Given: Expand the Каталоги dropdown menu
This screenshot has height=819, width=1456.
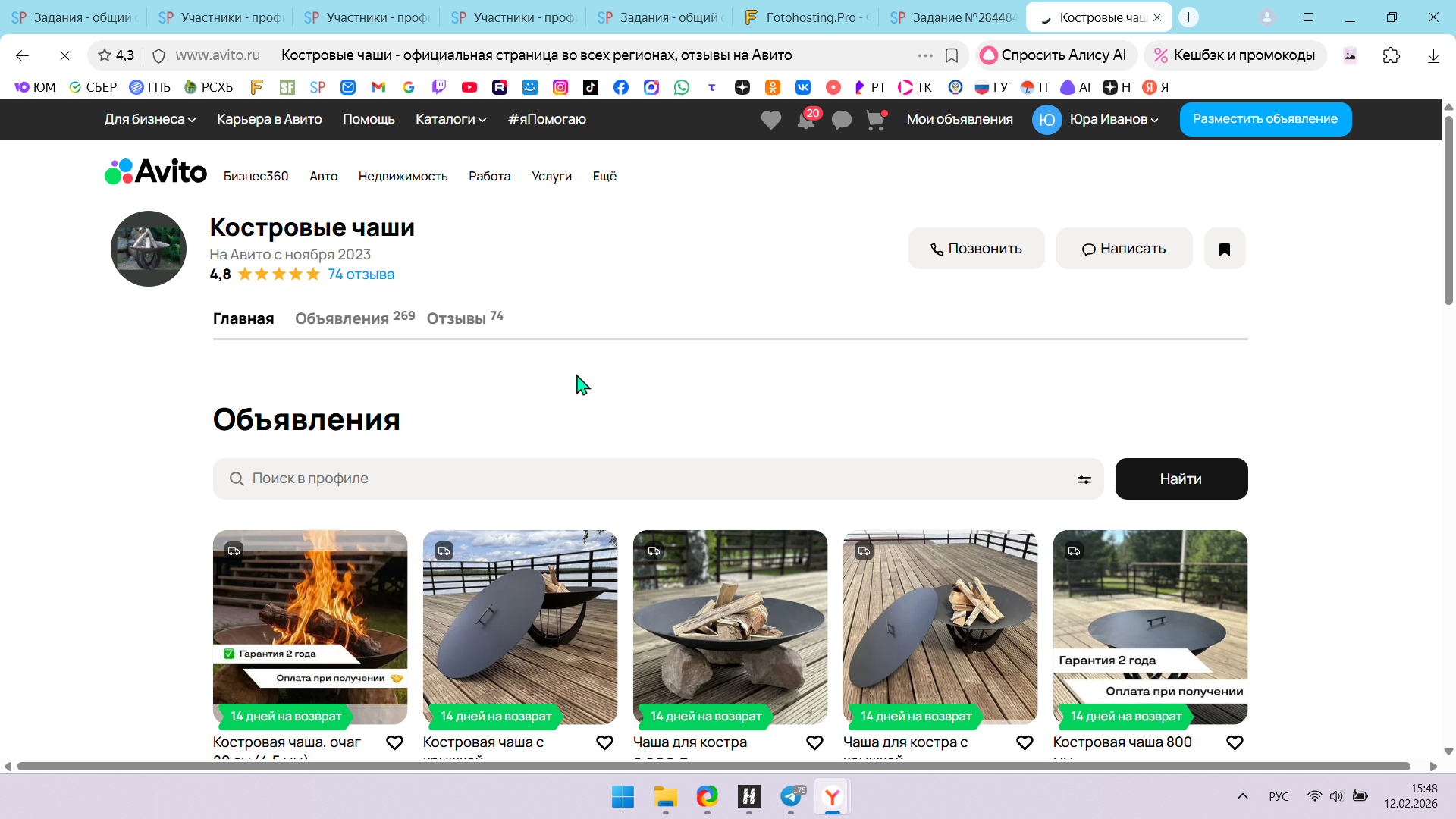Looking at the screenshot, I should (x=450, y=119).
